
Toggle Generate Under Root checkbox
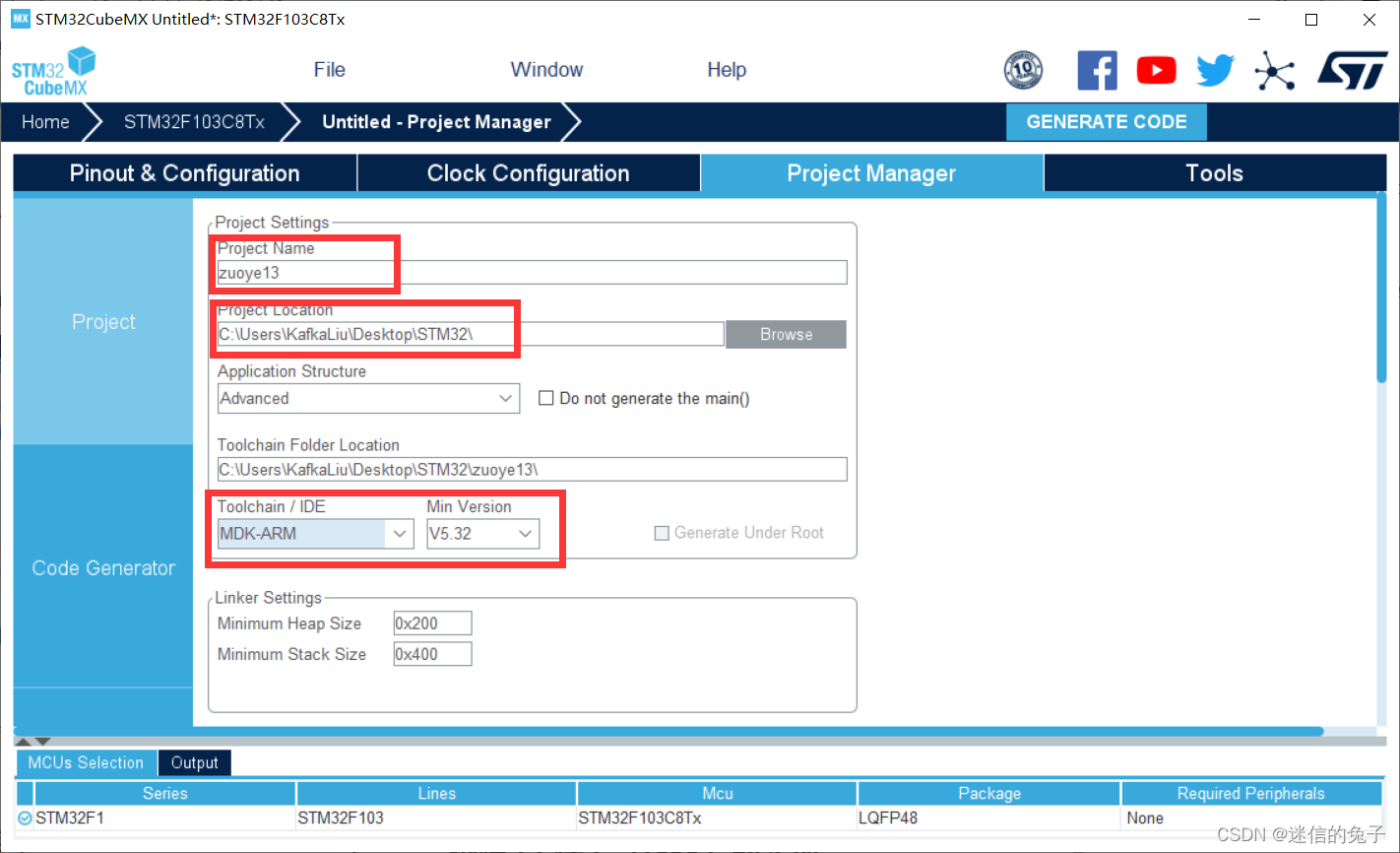pos(662,533)
